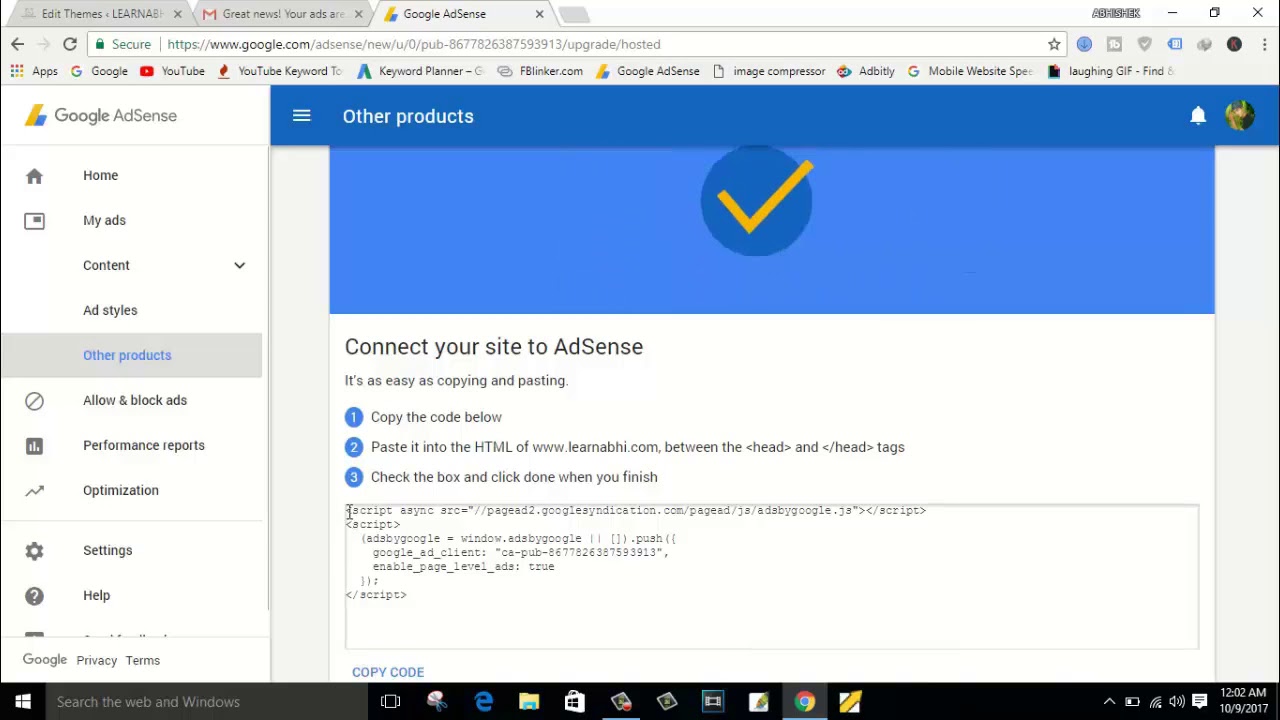Open the Adbitly bookmark
Screen dimensions: 1280x720
tap(866, 71)
